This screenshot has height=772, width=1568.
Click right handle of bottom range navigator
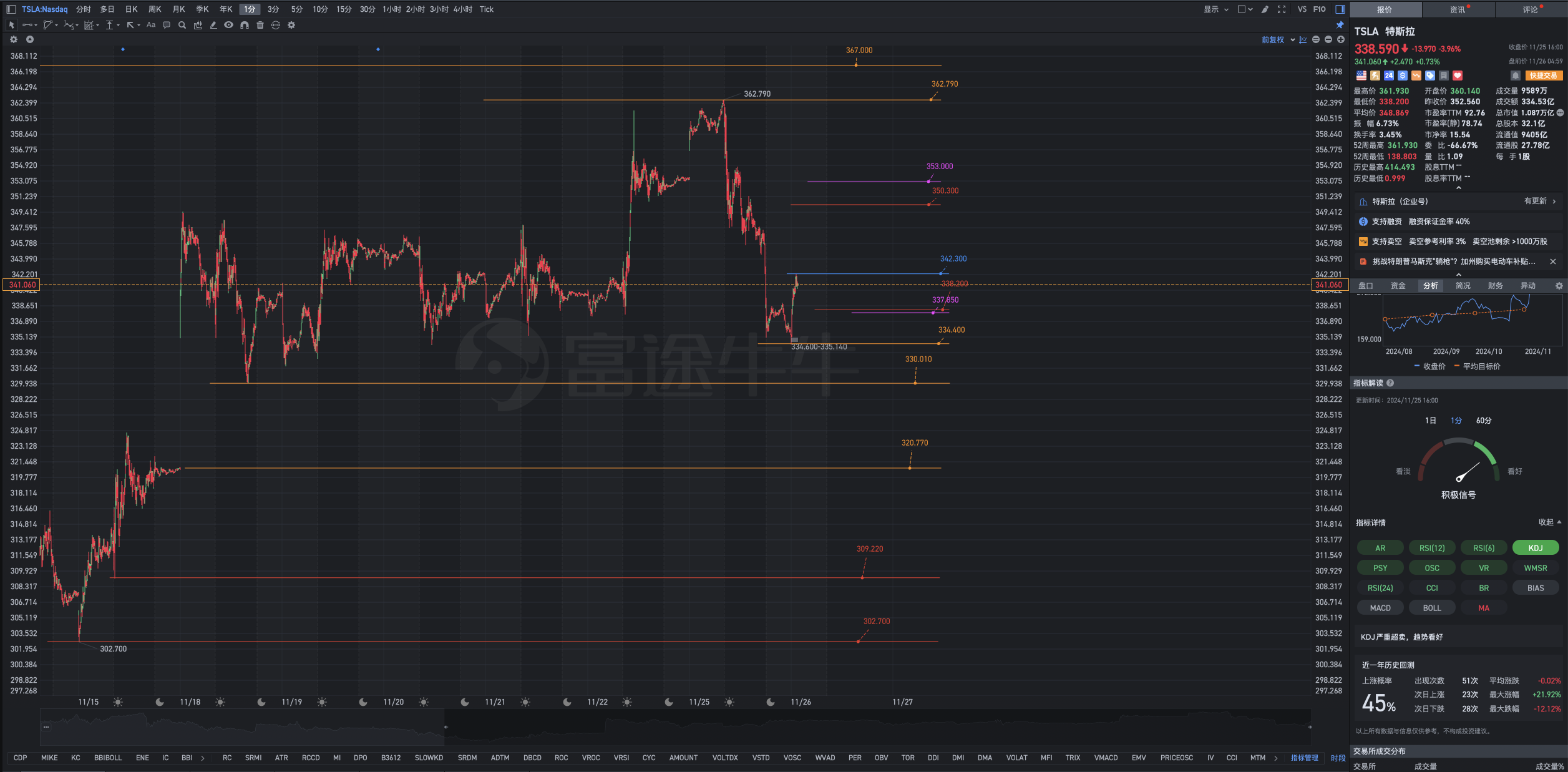click(1310, 727)
